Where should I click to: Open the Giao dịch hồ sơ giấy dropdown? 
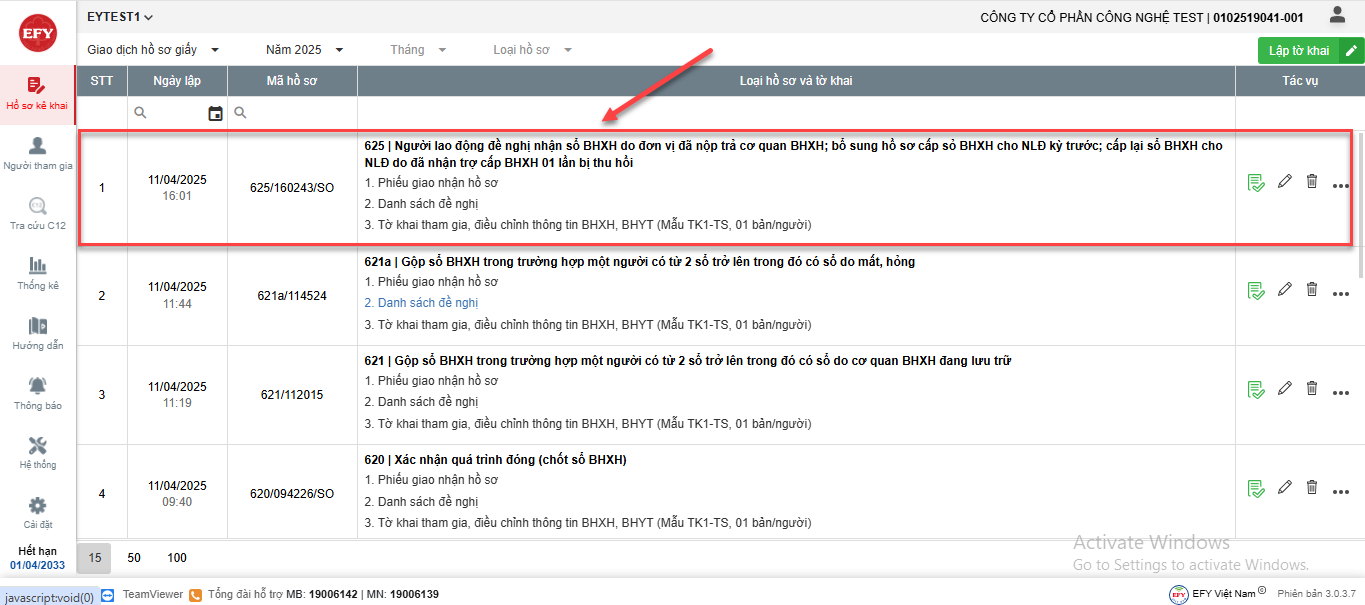(x=153, y=50)
